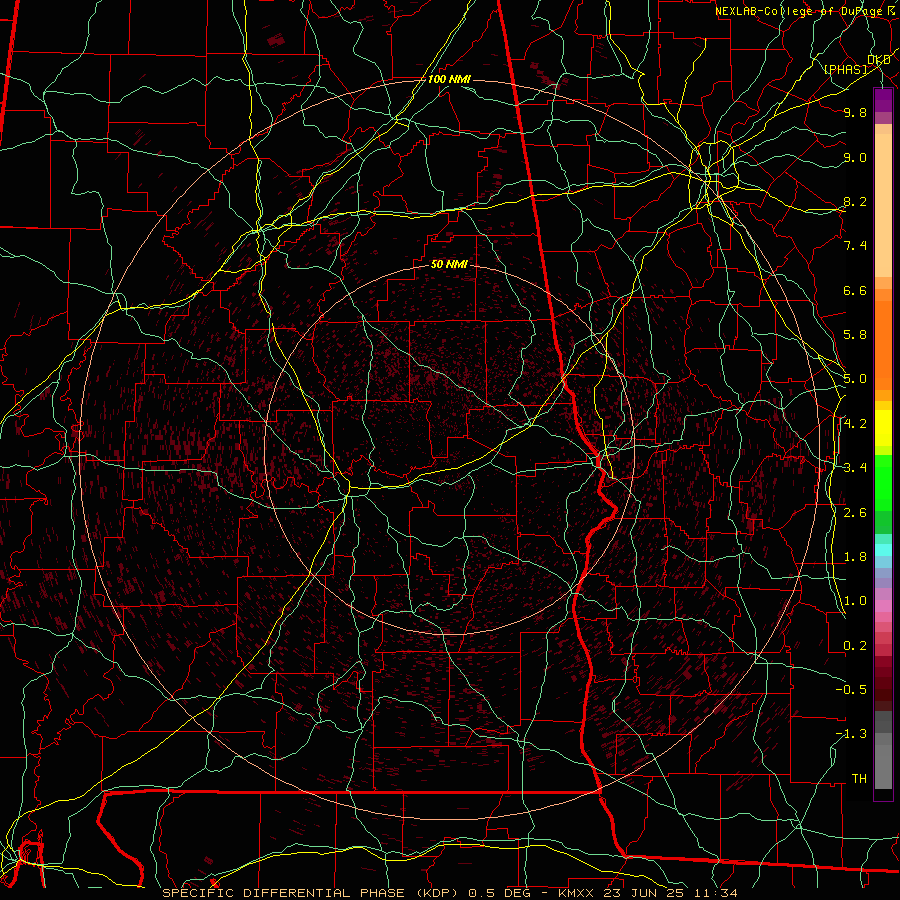The height and width of the screenshot is (900, 900).
Task: Click the 1.8 scale value
Action: click(855, 557)
